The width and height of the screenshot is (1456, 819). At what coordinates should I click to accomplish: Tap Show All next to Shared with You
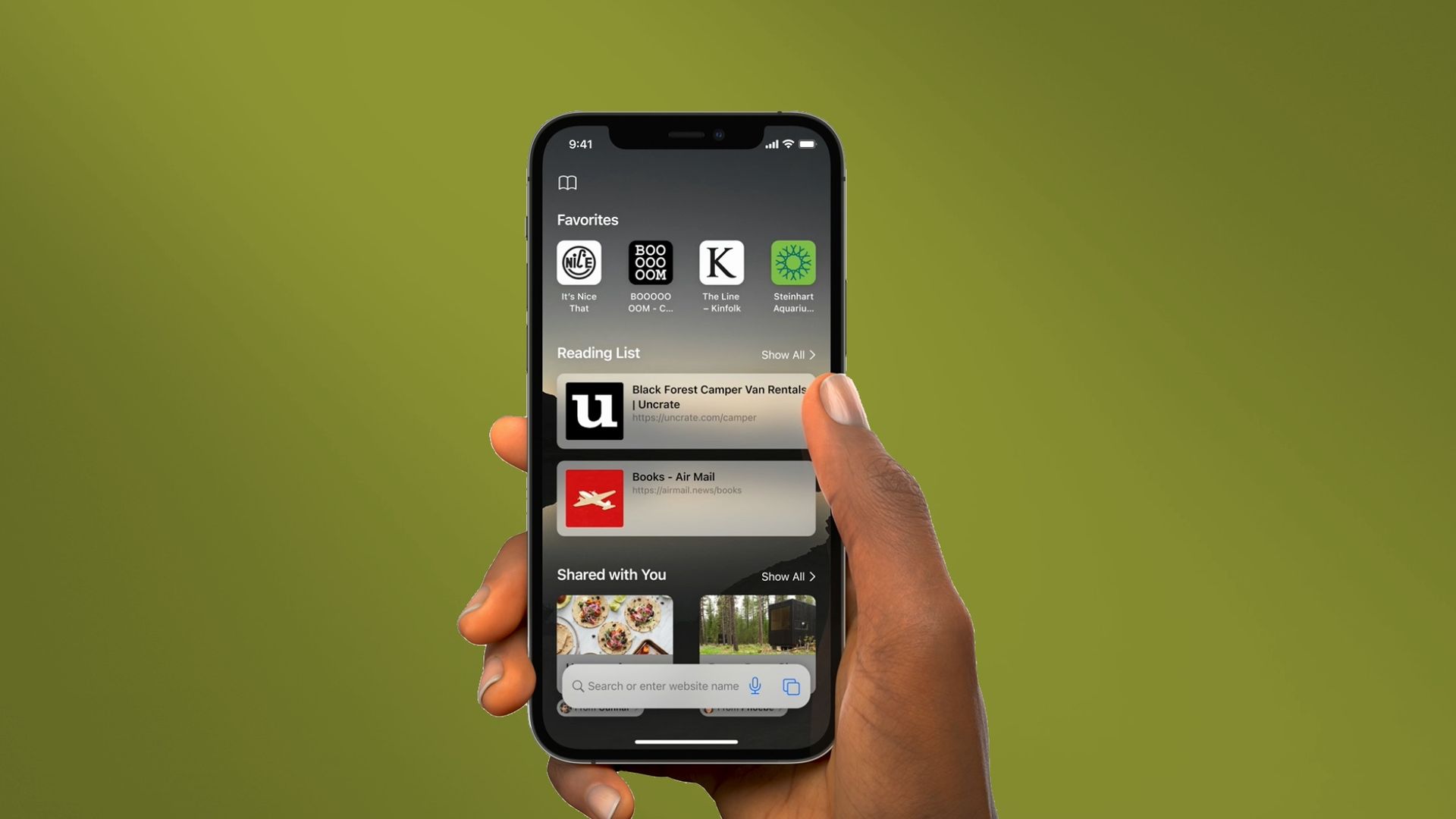coord(787,576)
